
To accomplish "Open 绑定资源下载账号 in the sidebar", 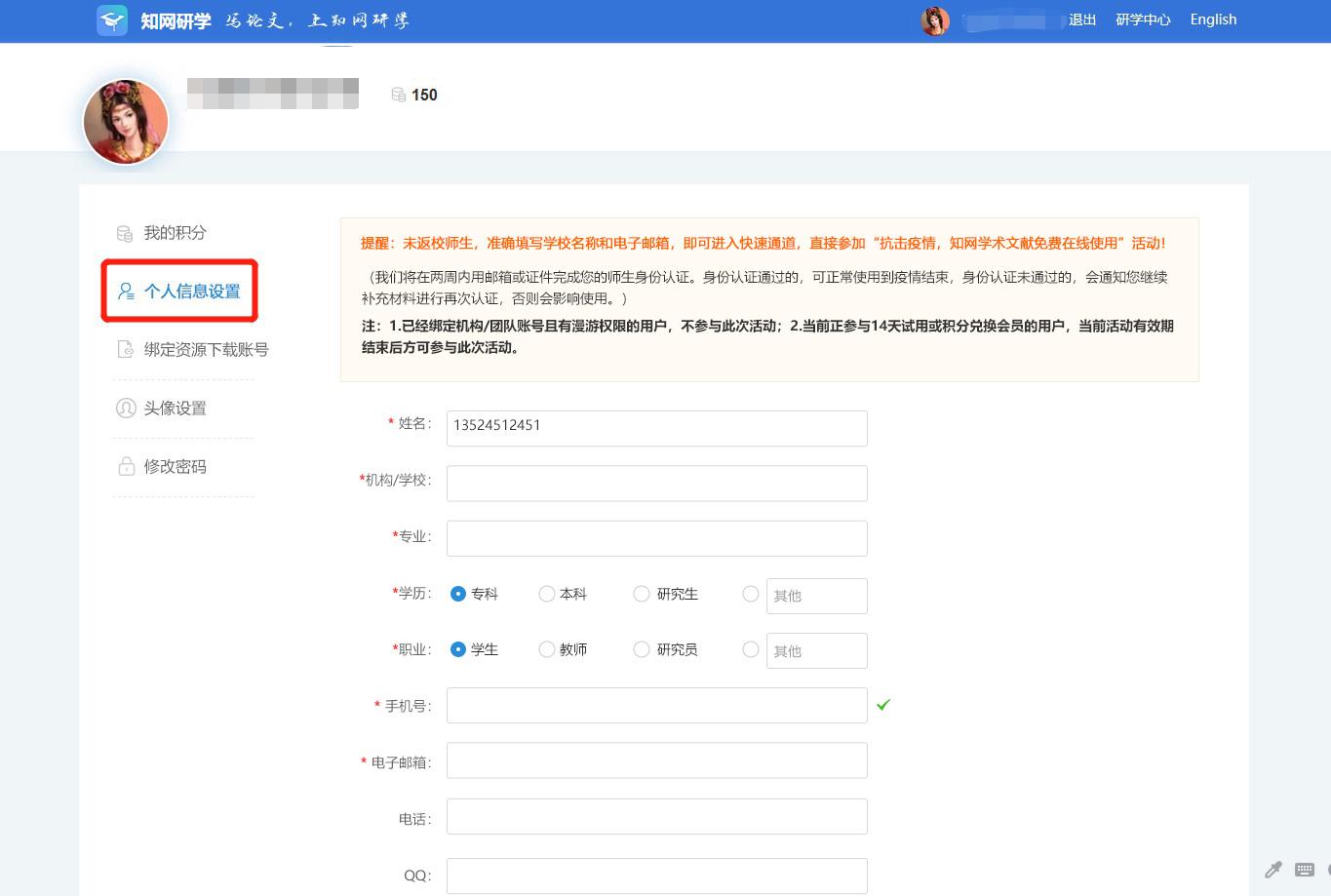I will 207,349.
